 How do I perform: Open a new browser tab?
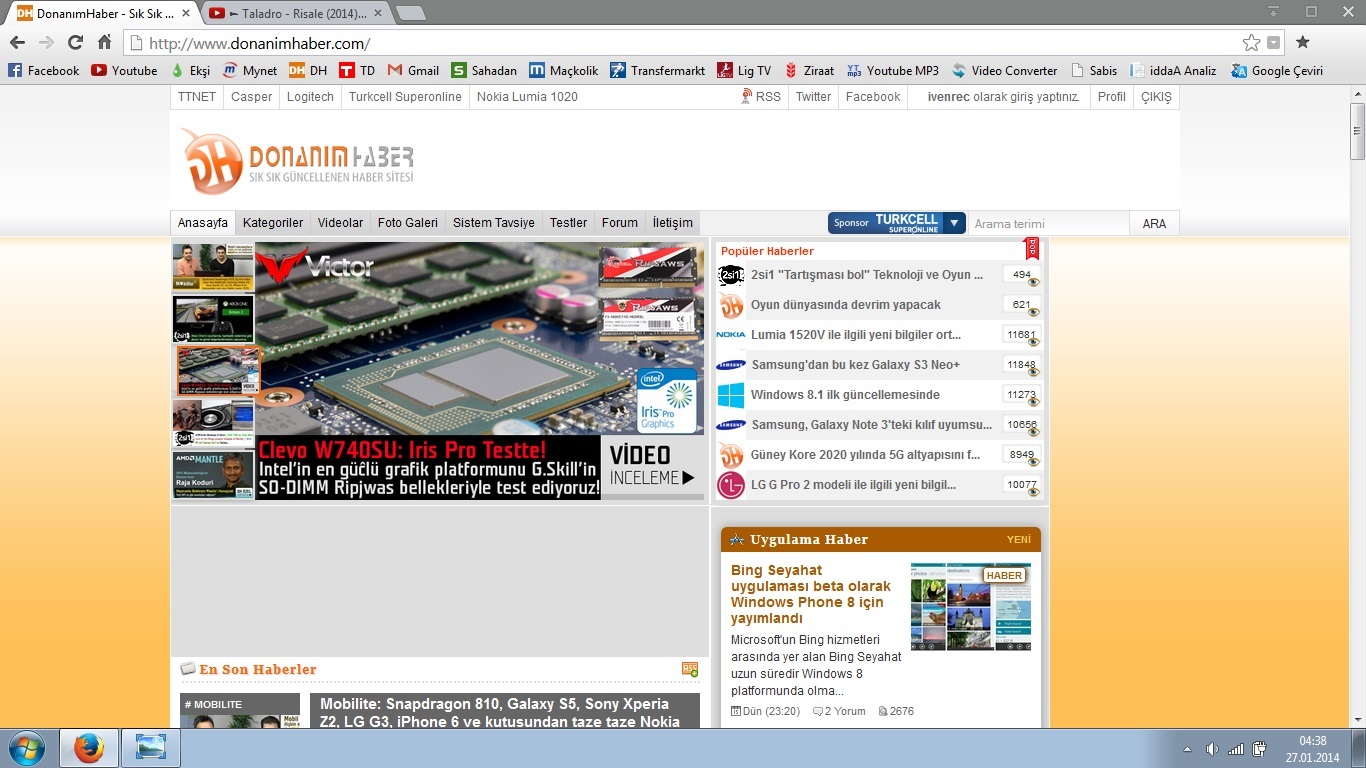coord(410,14)
